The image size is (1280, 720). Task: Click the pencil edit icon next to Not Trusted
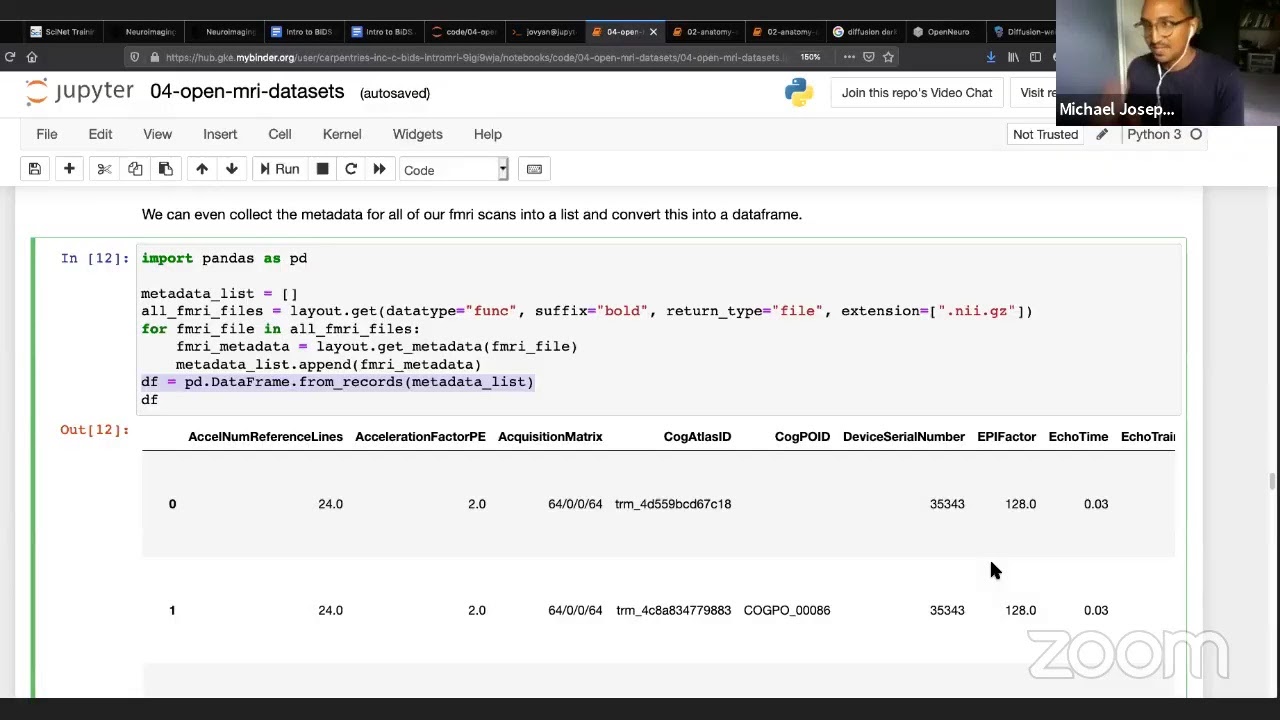1102,134
